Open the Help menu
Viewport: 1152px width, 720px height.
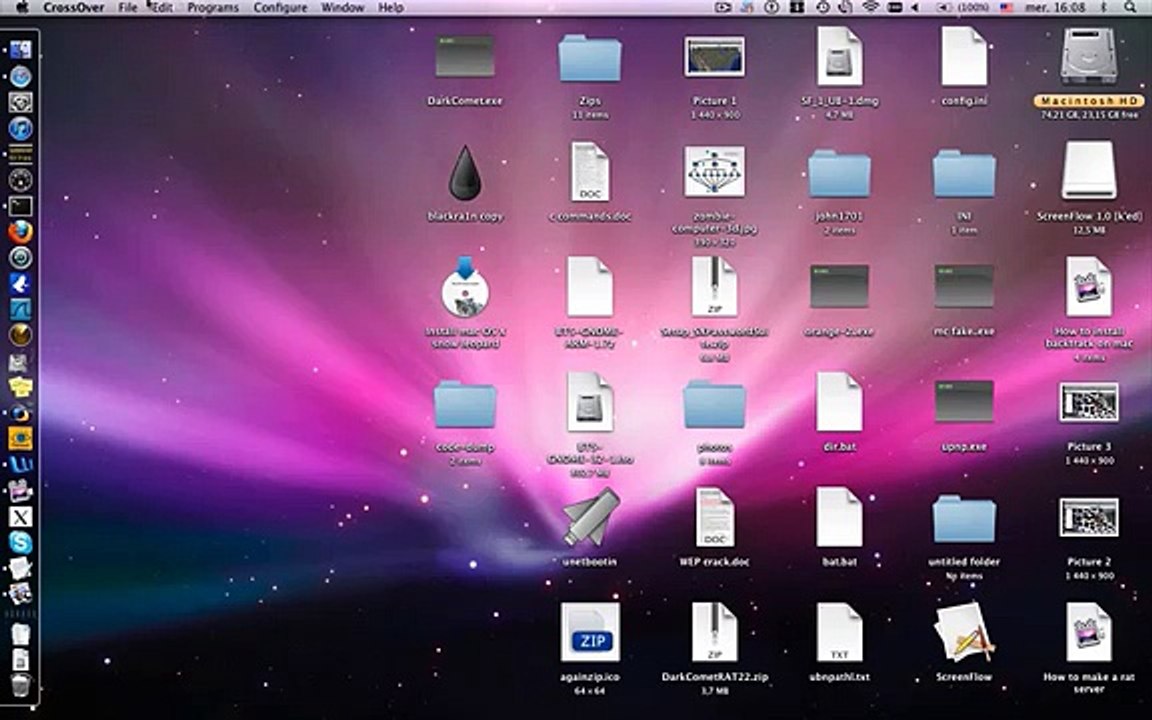(391, 7)
